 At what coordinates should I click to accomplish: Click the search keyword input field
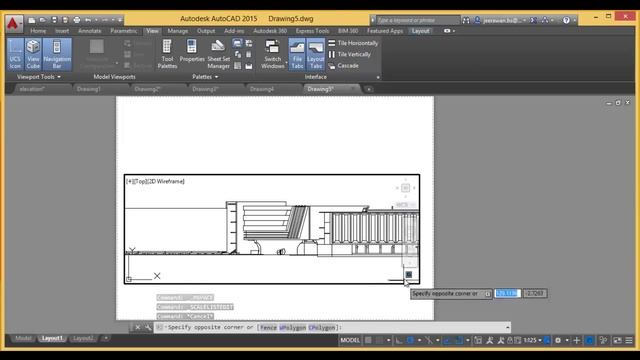pyautogui.click(x=418, y=20)
